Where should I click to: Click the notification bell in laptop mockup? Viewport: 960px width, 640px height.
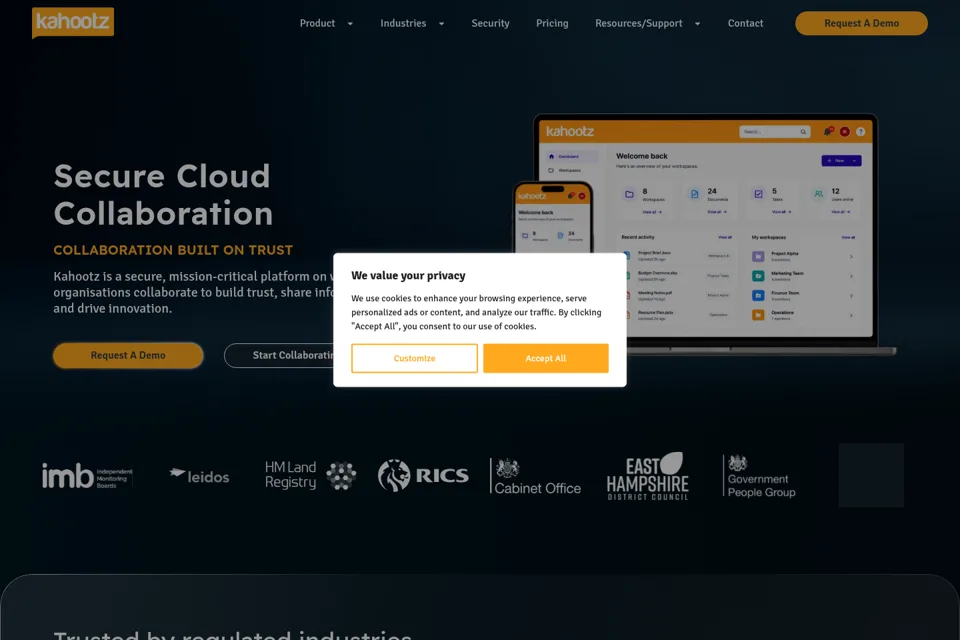828,131
